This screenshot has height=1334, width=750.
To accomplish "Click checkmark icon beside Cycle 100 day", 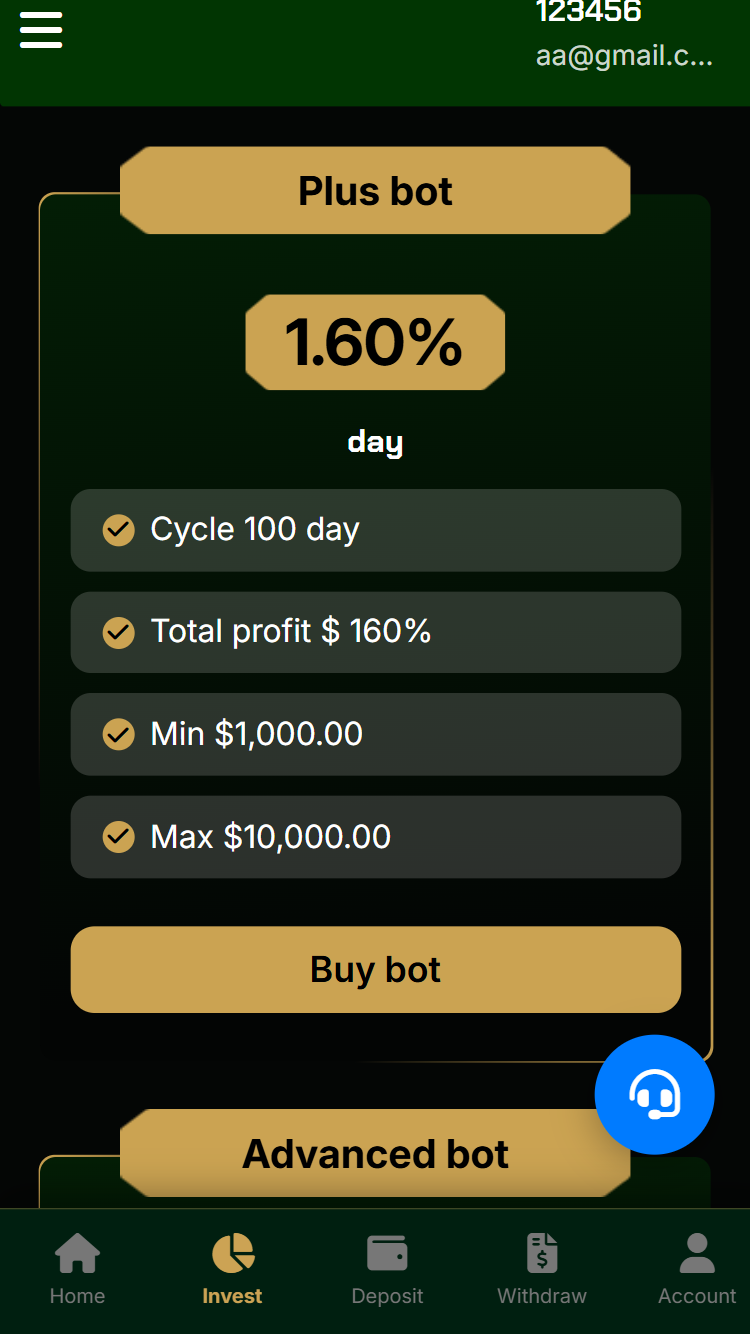I will tap(119, 530).
